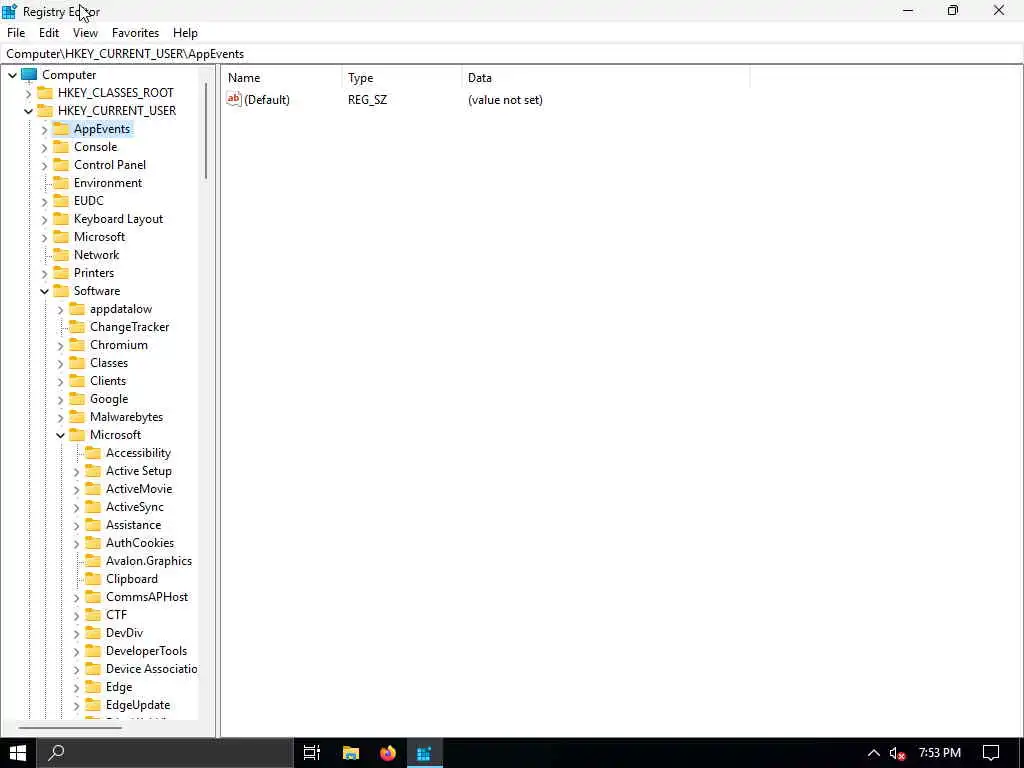Open the View menu
Screen dimensions: 1024x768
[x=85, y=33]
